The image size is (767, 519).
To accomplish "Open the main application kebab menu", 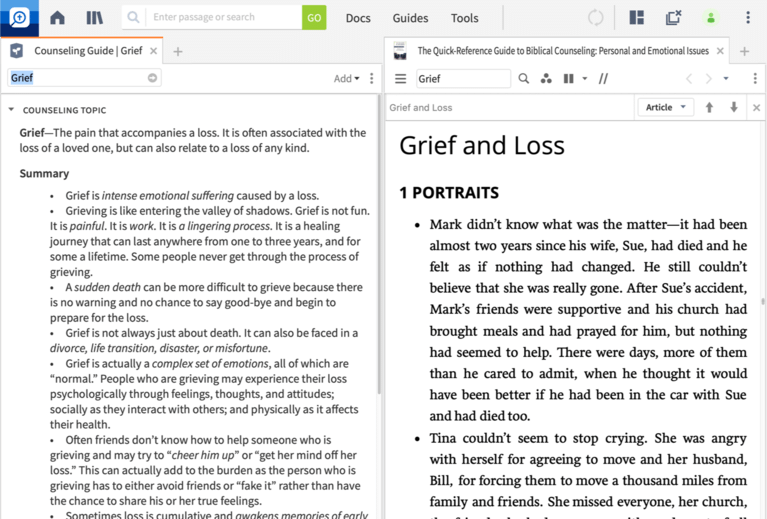I will (748, 18).
